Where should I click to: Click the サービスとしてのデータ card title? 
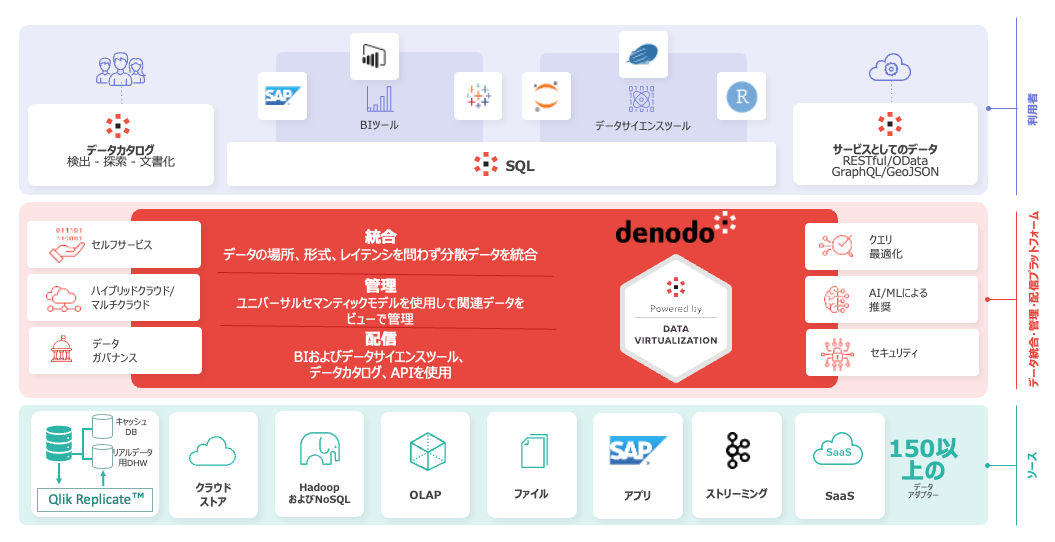pos(885,149)
